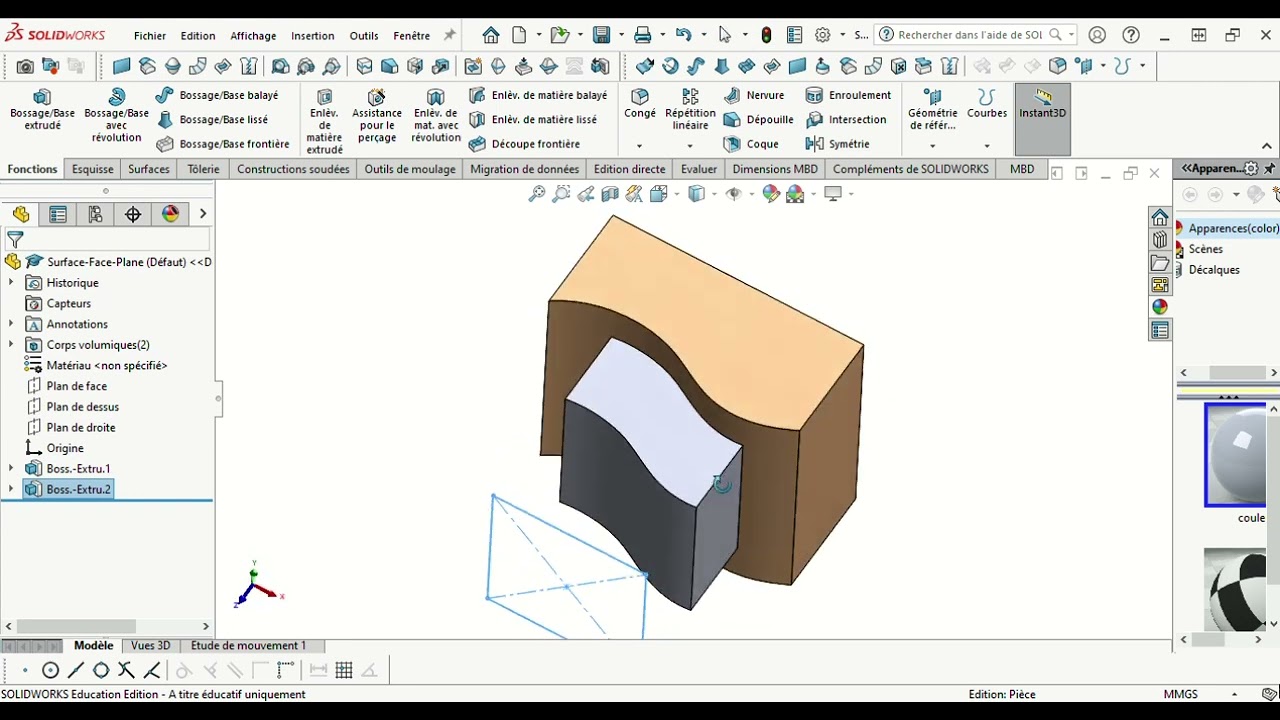Pin the menu bar
Screen dimensions: 1280x720
pos(449,35)
